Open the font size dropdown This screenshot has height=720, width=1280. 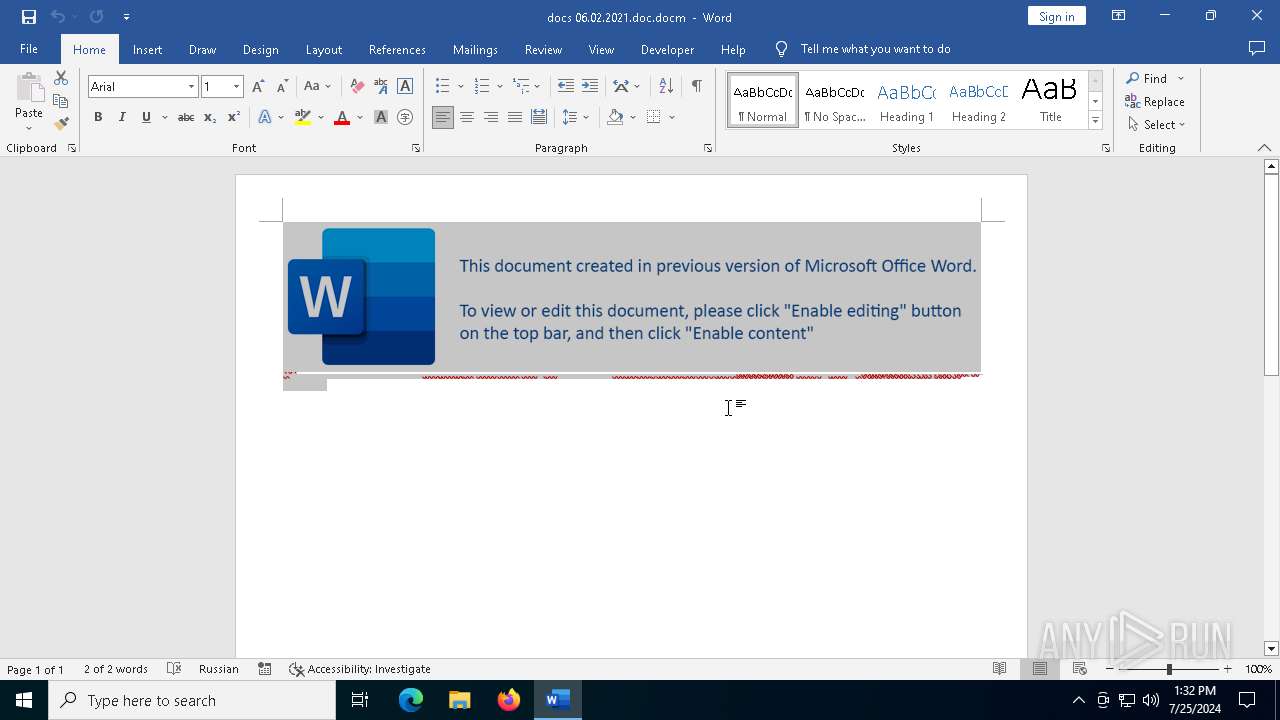coord(236,87)
